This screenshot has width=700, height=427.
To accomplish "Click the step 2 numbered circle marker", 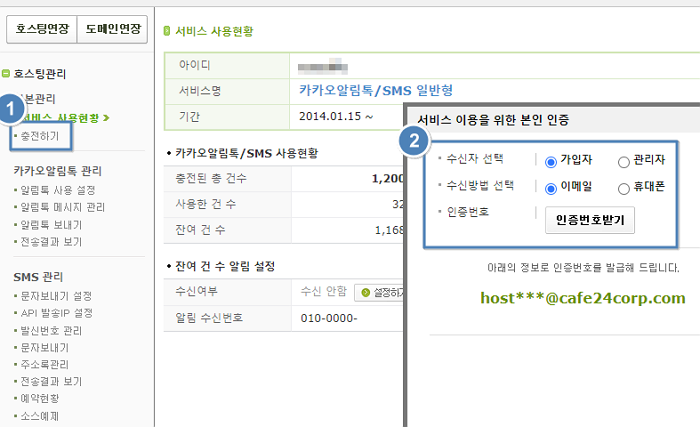I will pos(414,141).
